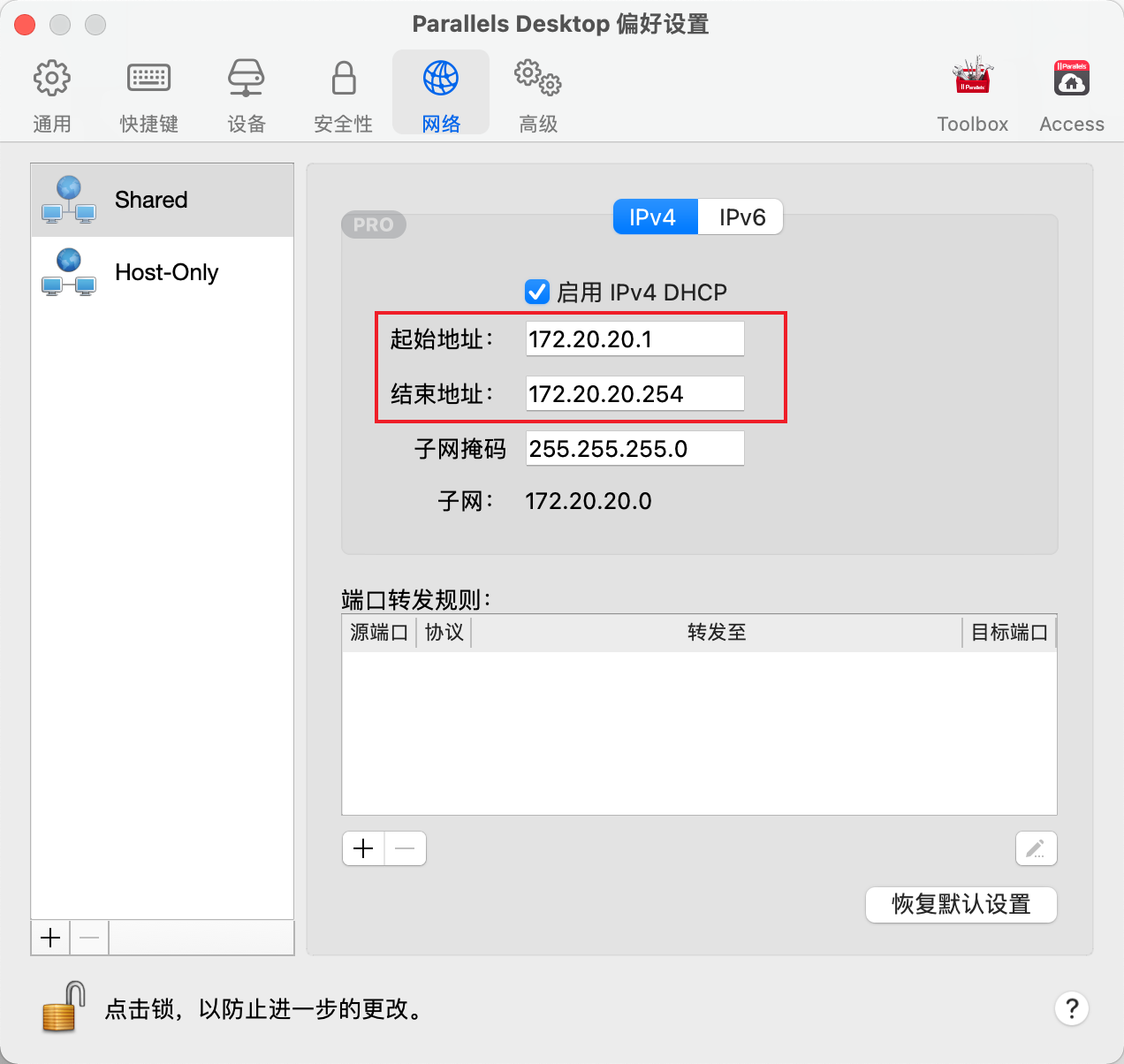Open the 设备 devices tab
Image resolution: width=1124 pixels, height=1064 pixels.
tap(247, 95)
